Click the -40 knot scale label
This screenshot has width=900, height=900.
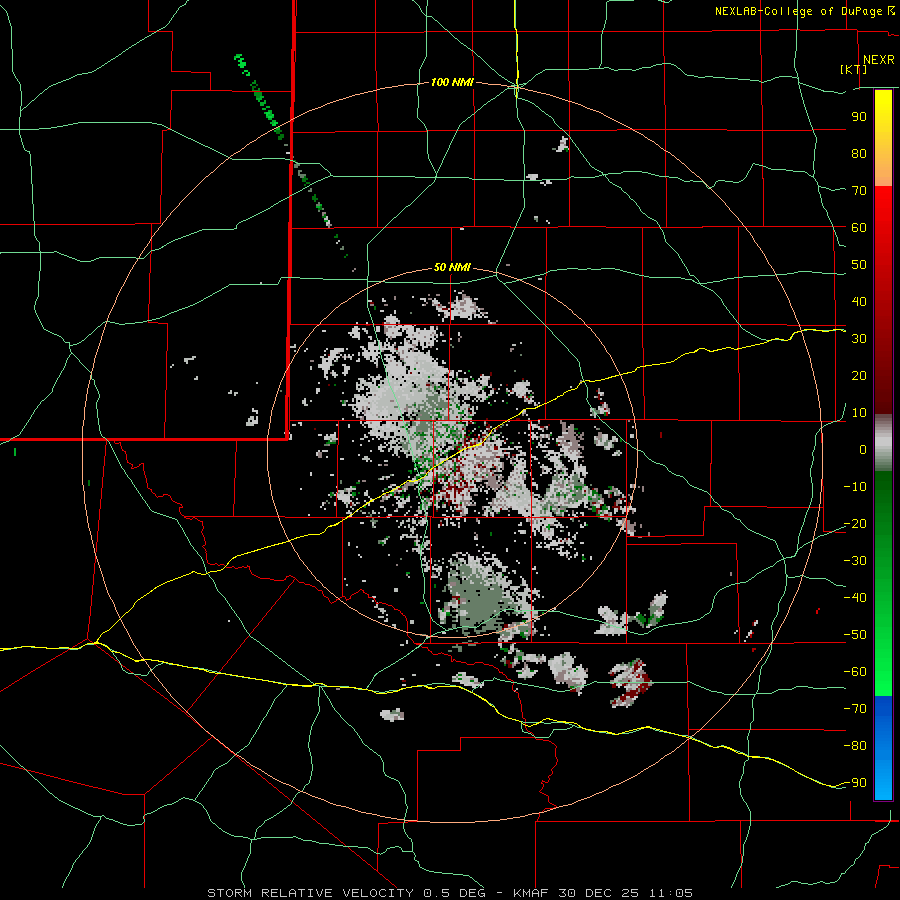[855, 598]
